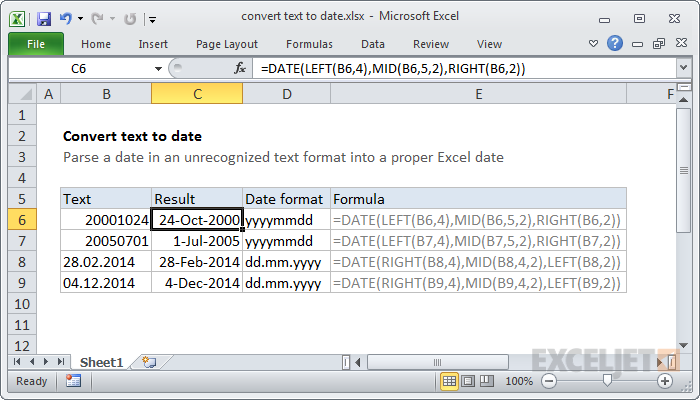This screenshot has height=400, width=700.
Task: Insert a new worksheet with the tab icon
Action: (149, 362)
